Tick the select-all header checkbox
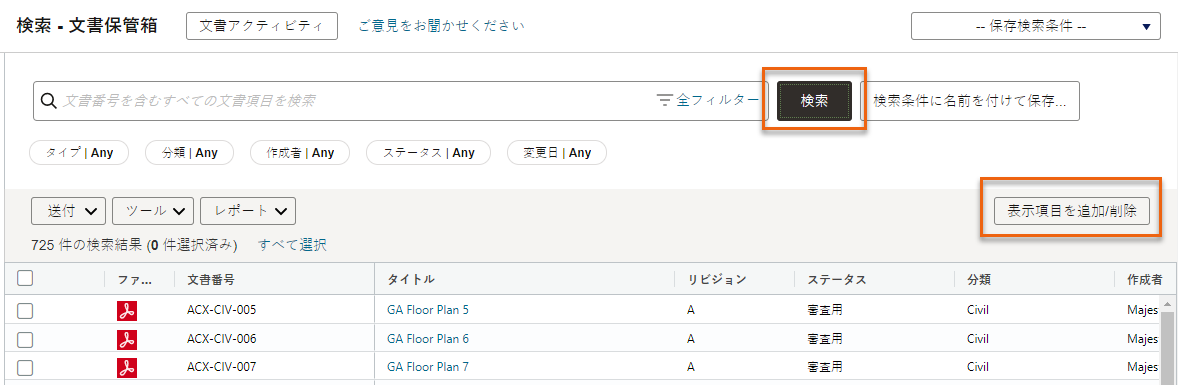Image resolution: width=1178 pixels, height=385 pixels. click(25, 278)
